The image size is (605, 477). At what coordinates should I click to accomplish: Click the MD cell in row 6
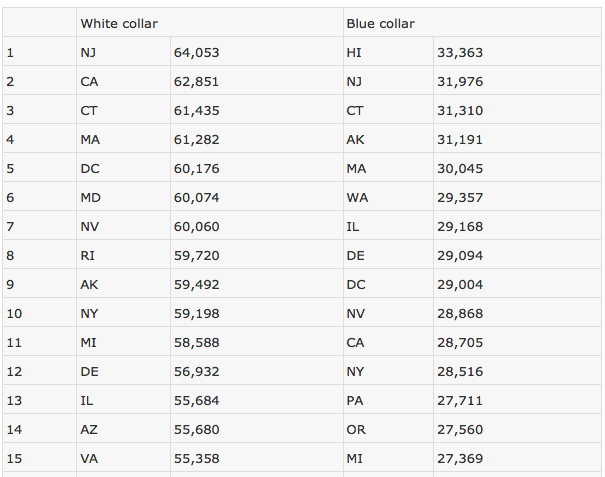[123, 196]
